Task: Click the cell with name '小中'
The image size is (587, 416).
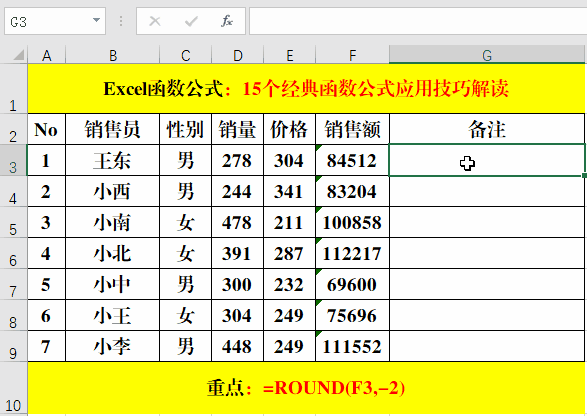Action: (113, 285)
